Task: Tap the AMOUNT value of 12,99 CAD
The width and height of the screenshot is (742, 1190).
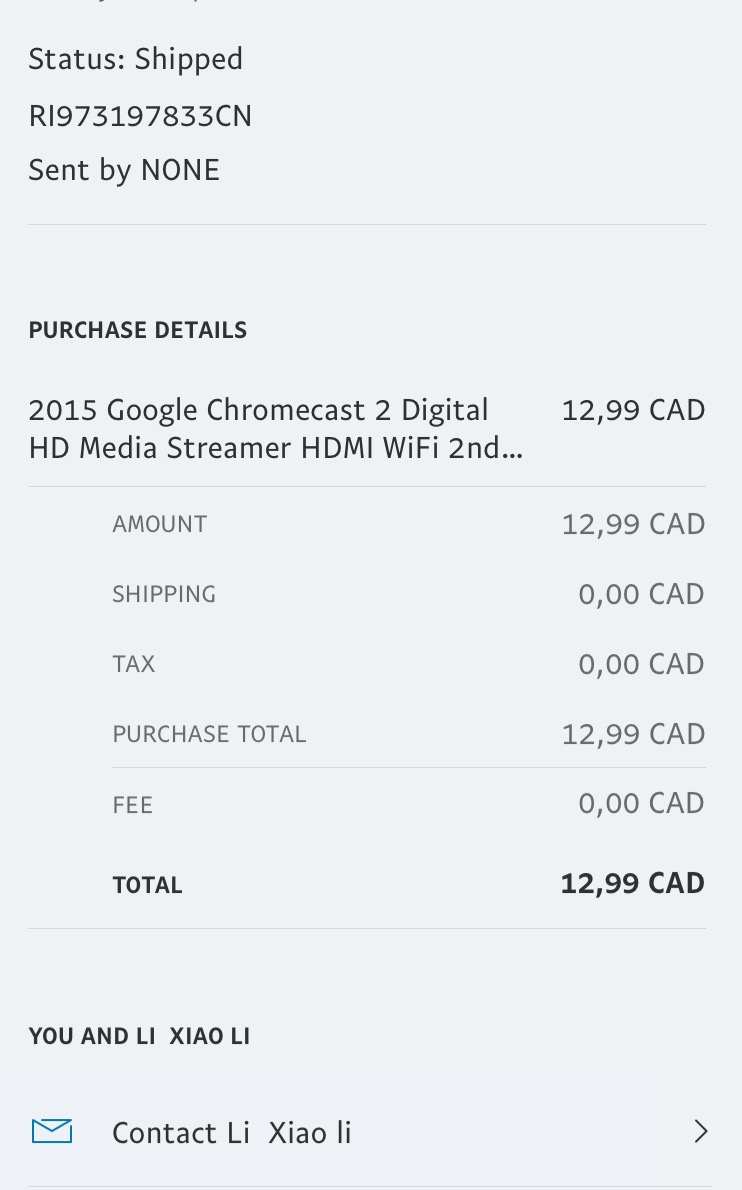Action: coord(633,525)
